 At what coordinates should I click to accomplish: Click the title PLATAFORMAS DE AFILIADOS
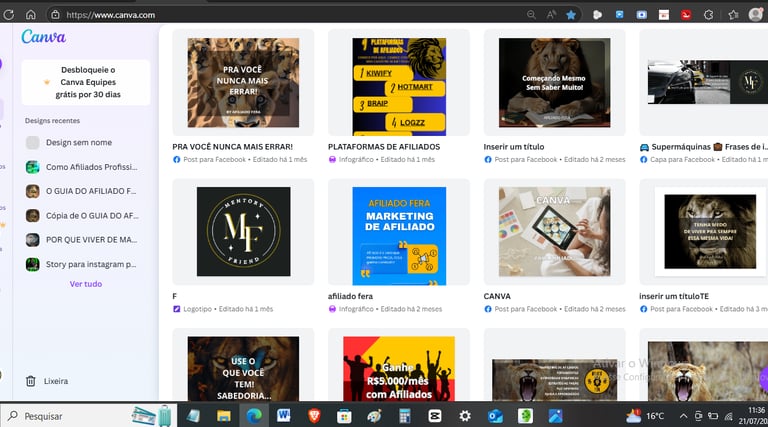pyautogui.click(x=384, y=146)
